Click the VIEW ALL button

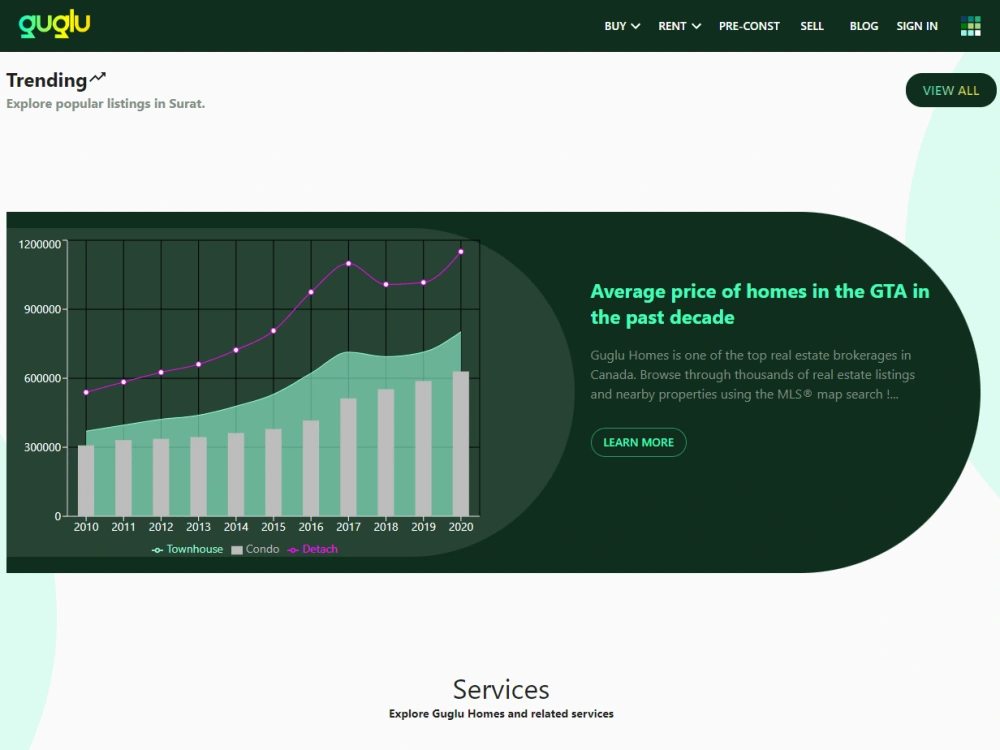[x=950, y=91]
